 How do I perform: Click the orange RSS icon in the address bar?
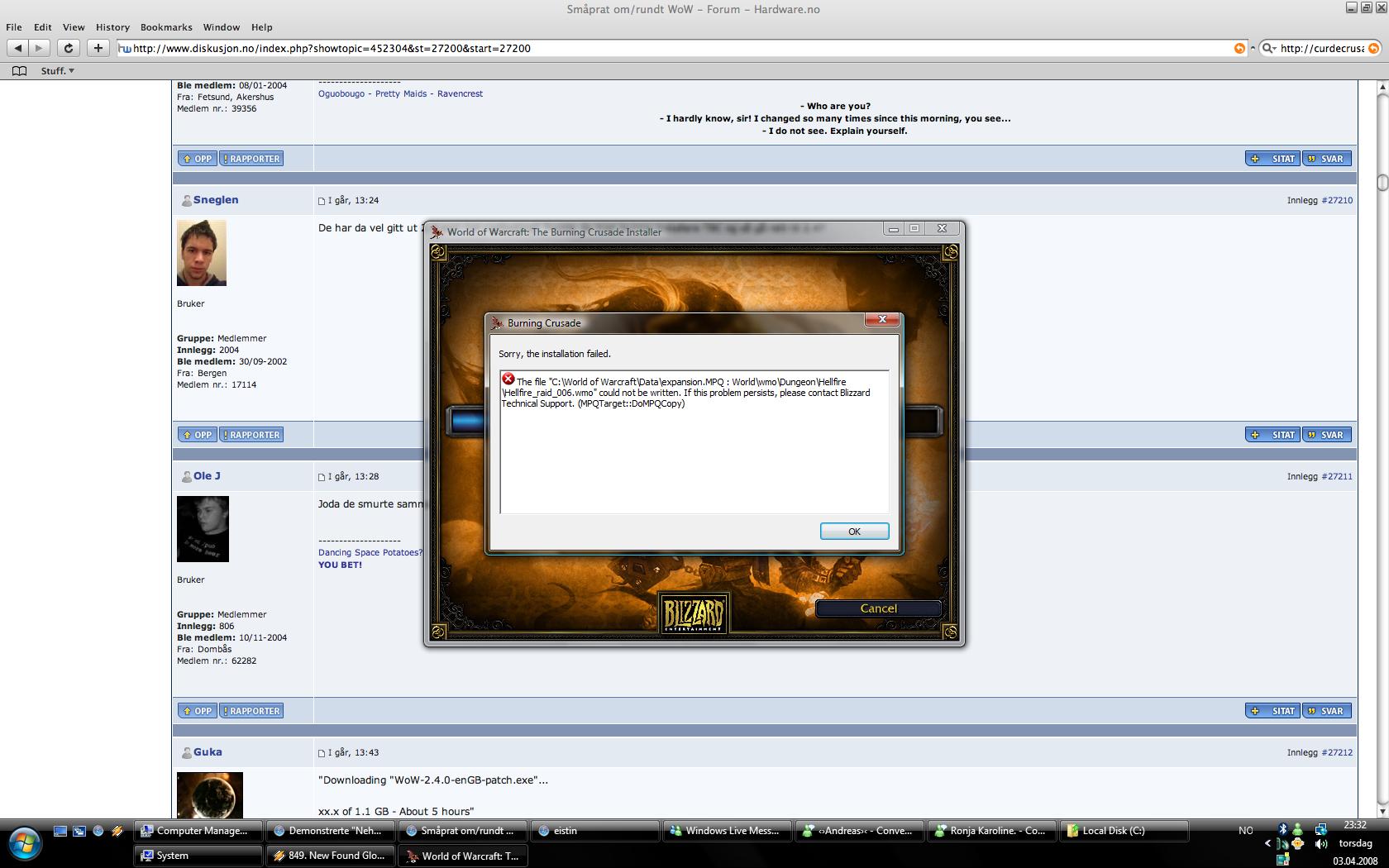click(x=1239, y=48)
